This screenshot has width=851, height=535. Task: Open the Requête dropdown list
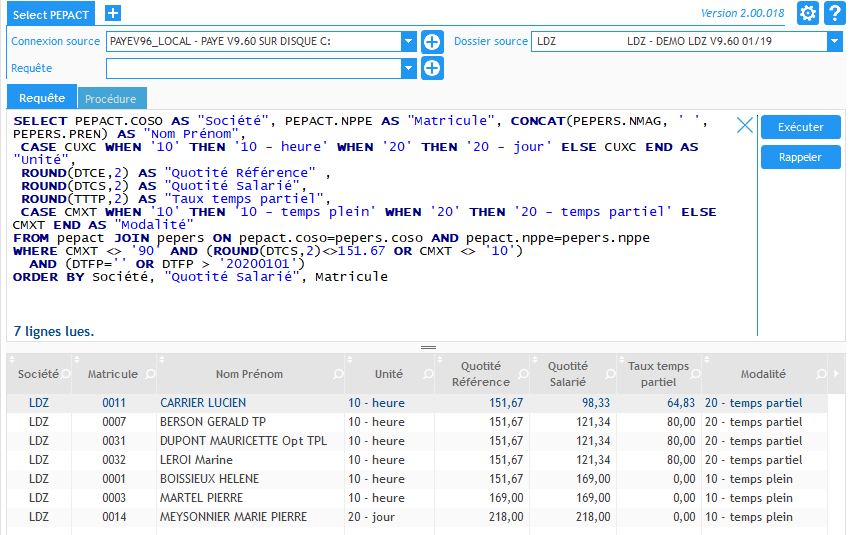click(x=408, y=69)
